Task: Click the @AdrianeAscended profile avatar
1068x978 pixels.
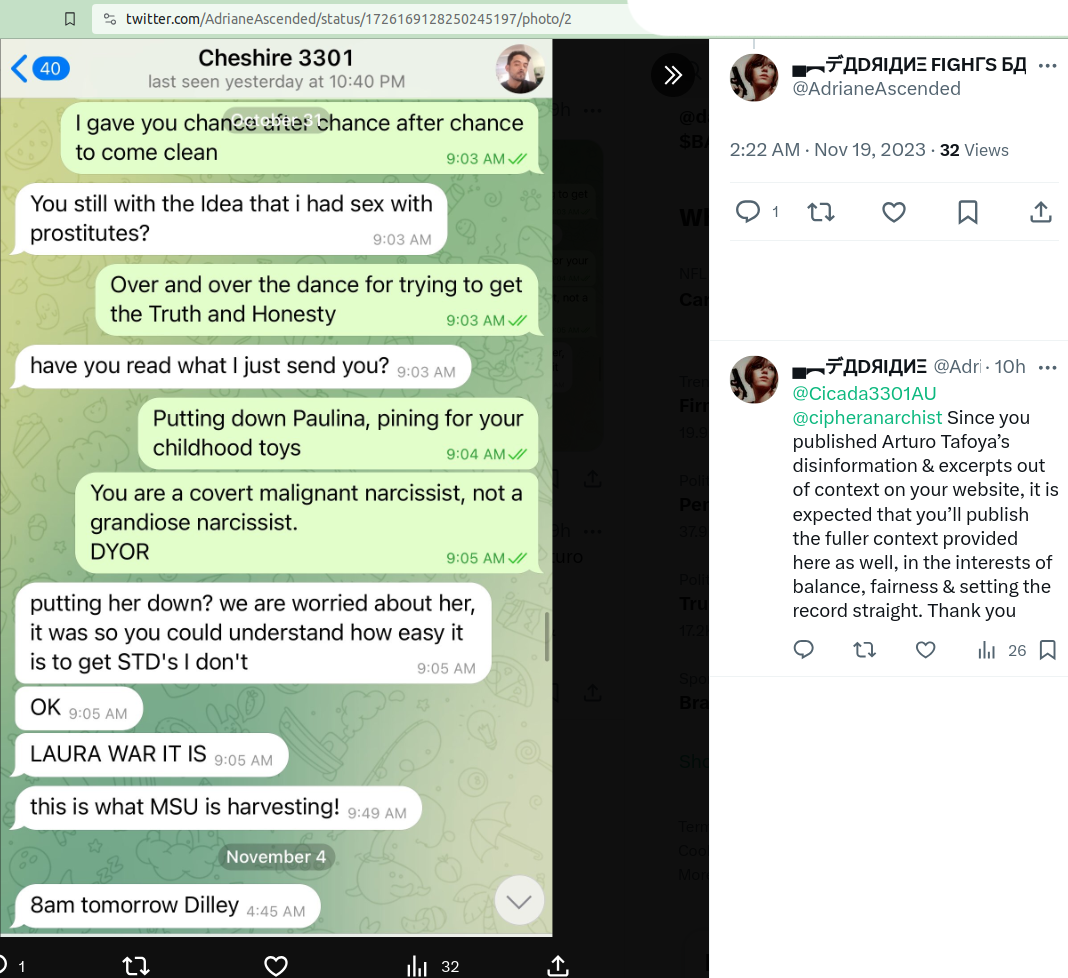Action: click(754, 78)
